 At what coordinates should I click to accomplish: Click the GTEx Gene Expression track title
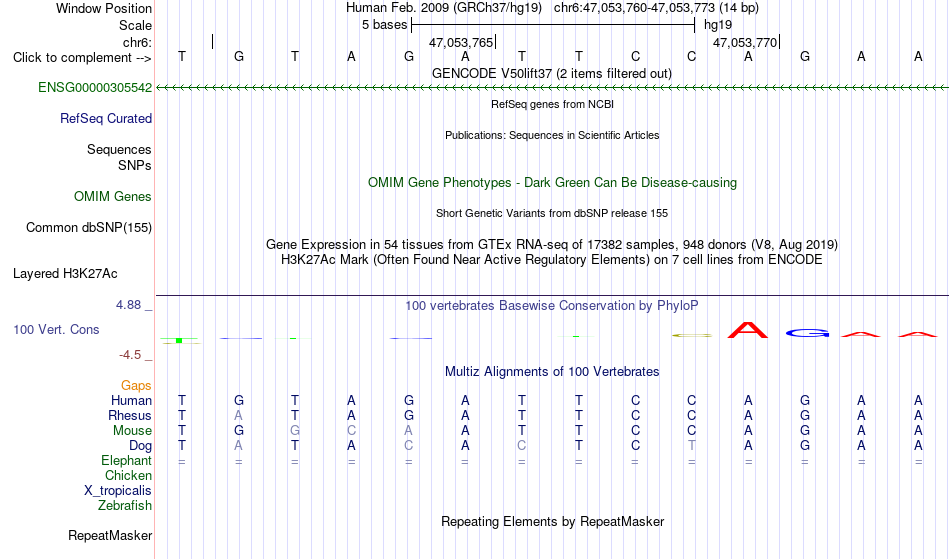click(x=552, y=245)
